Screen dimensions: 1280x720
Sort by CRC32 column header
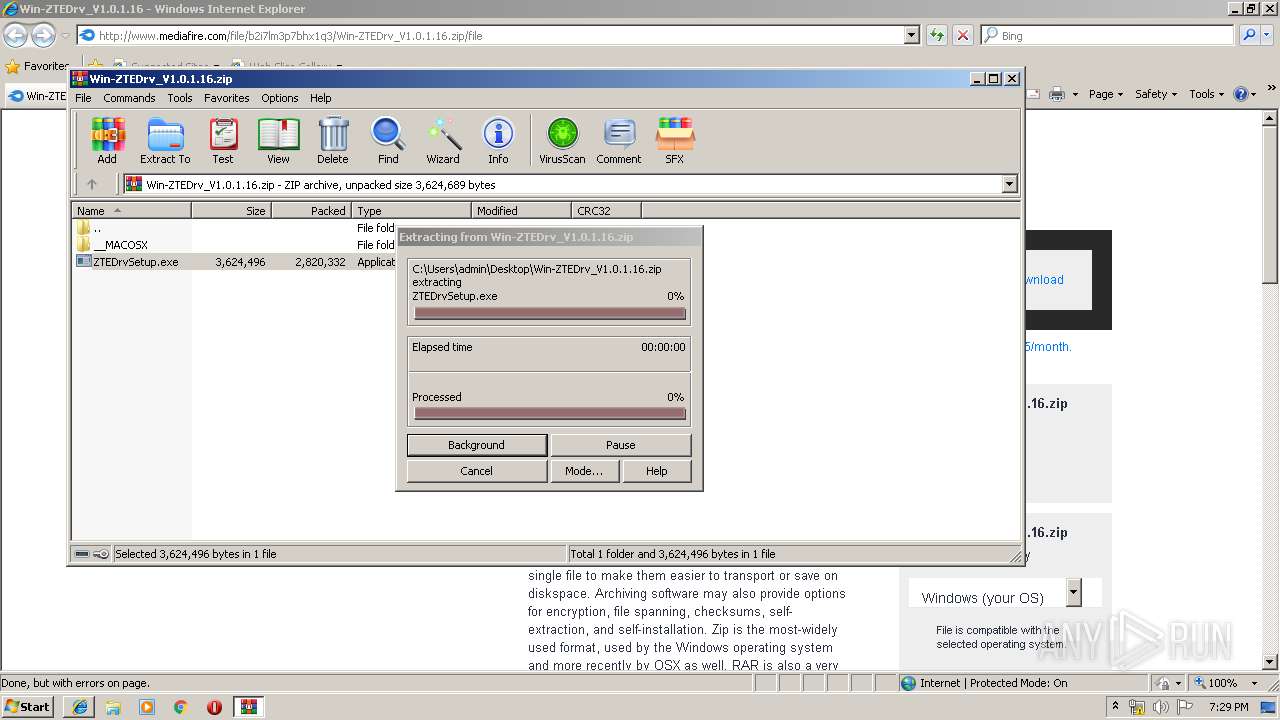pos(607,211)
